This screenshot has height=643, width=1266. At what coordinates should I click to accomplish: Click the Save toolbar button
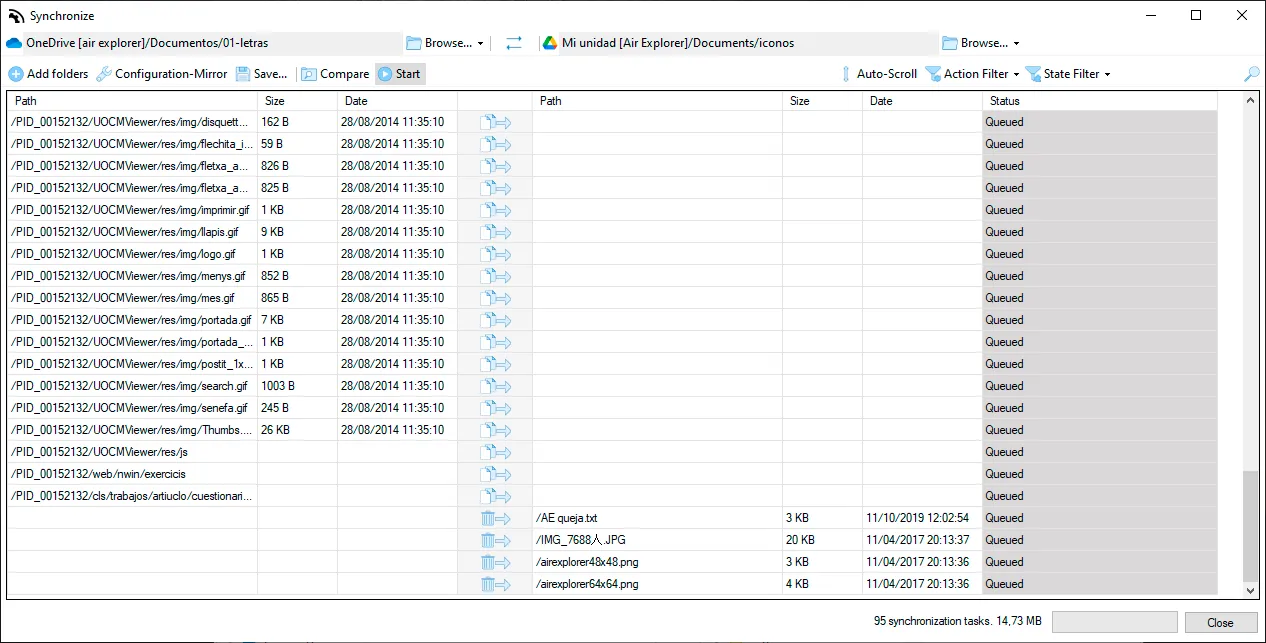coord(261,74)
